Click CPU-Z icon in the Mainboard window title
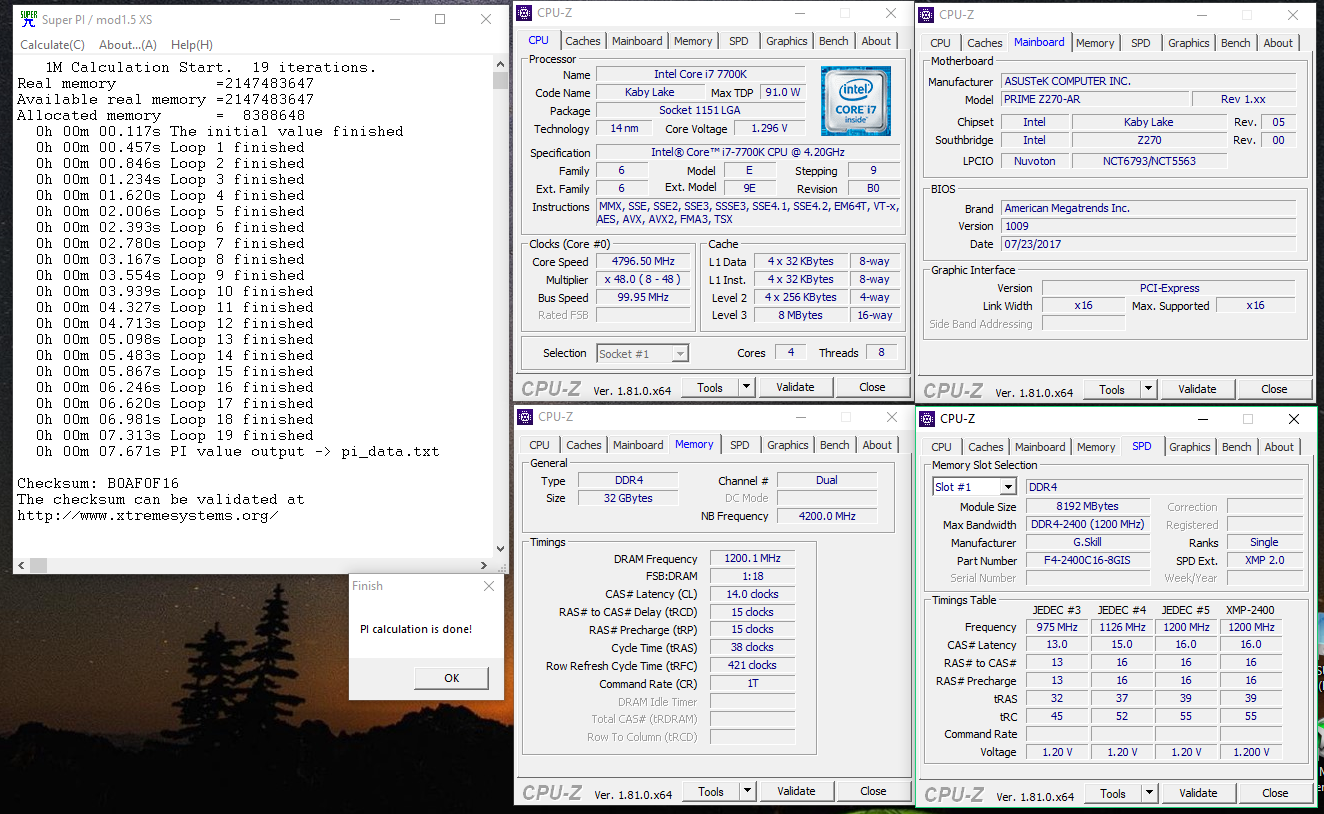Image resolution: width=1324 pixels, height=814 pixels. (927, 14)
